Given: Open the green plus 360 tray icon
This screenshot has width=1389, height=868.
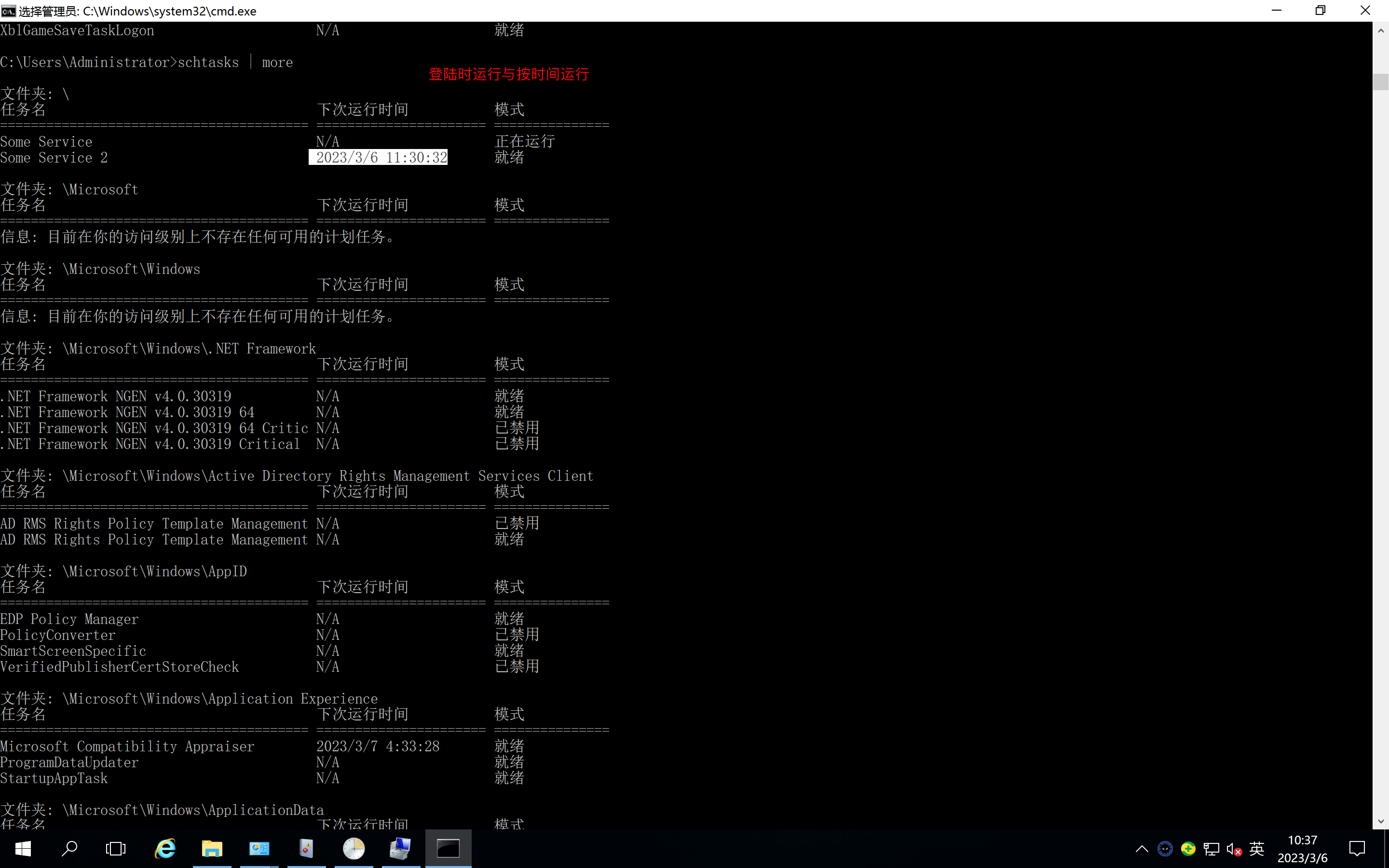Looking at the screenshot, I should point(1188,849).
